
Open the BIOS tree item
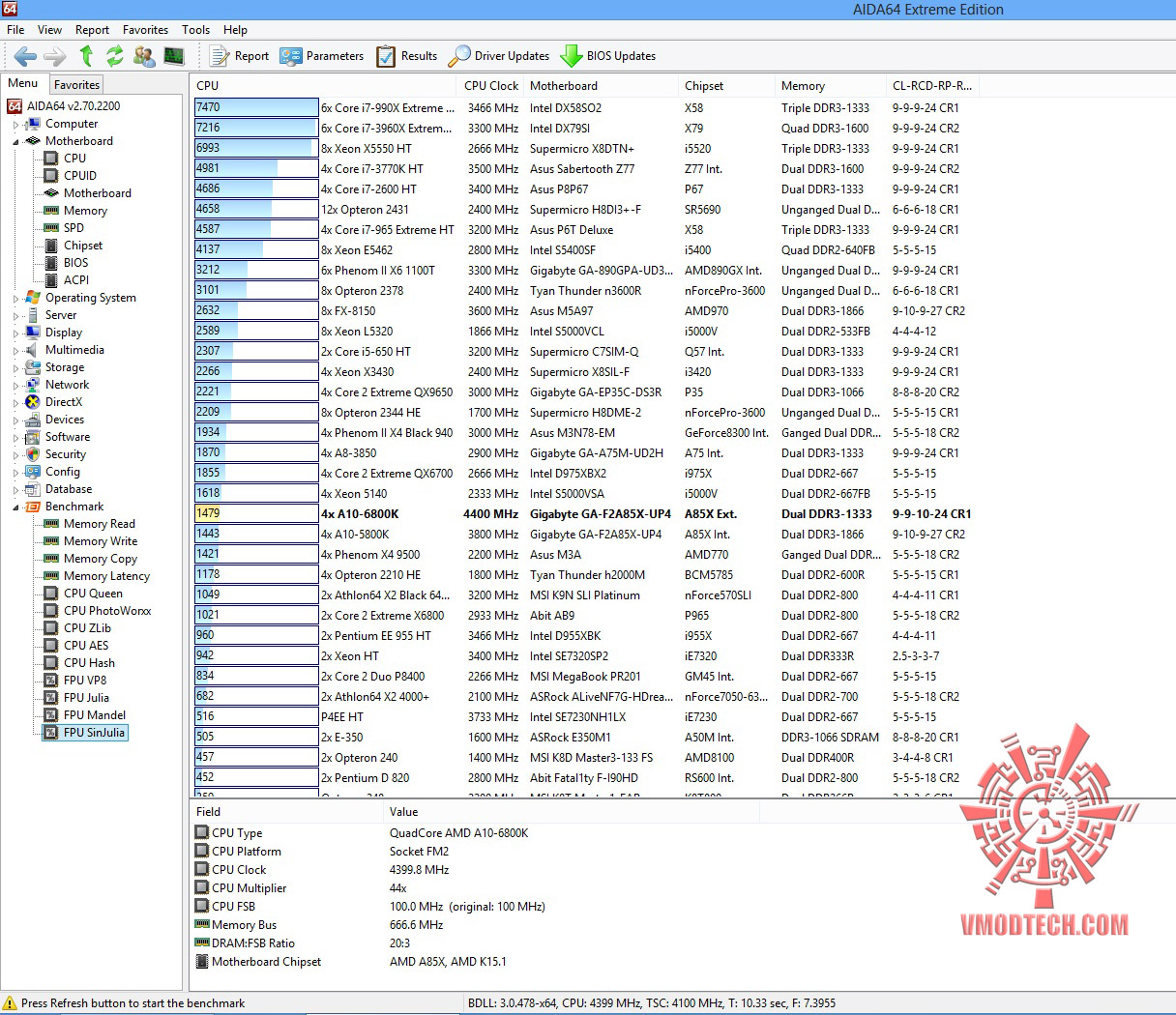pos(75,263)
